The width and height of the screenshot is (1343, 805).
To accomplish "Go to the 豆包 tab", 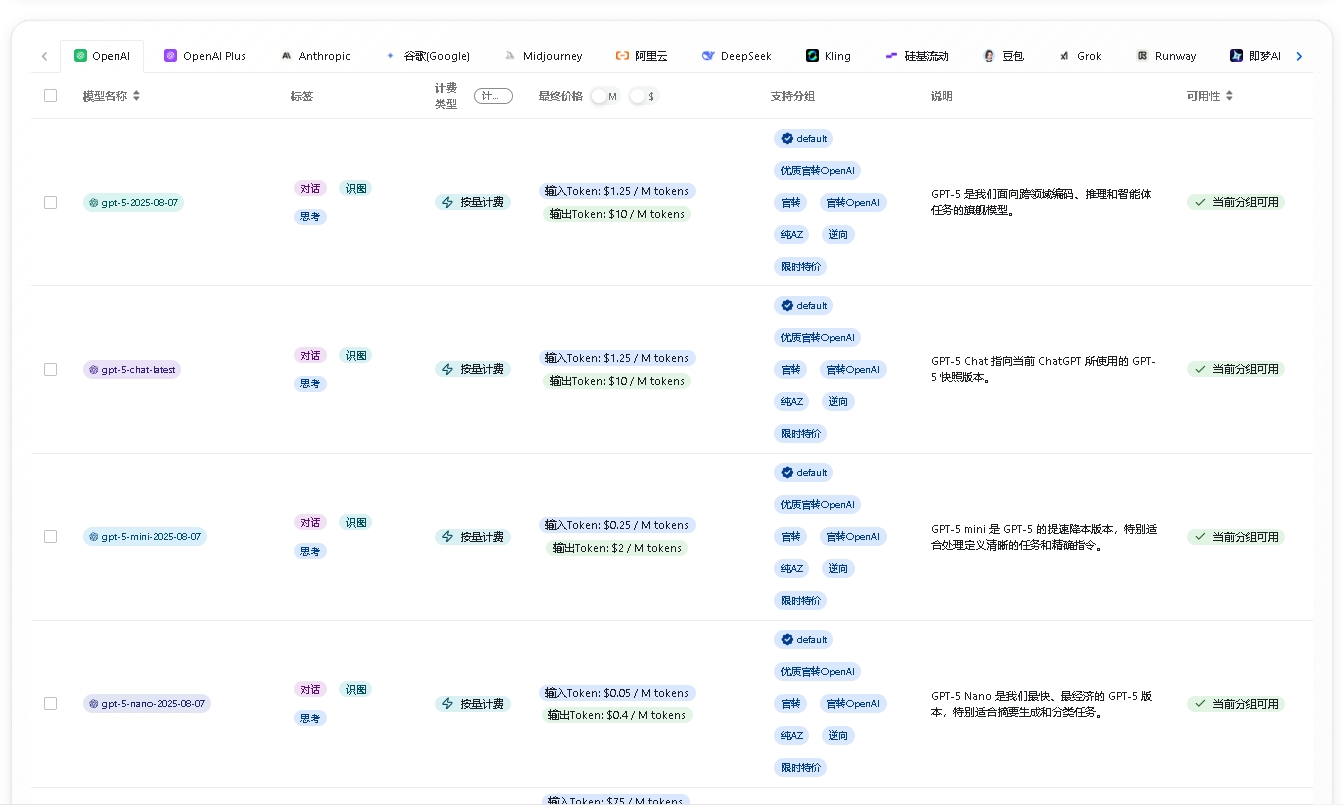I will pos(1003,56).
